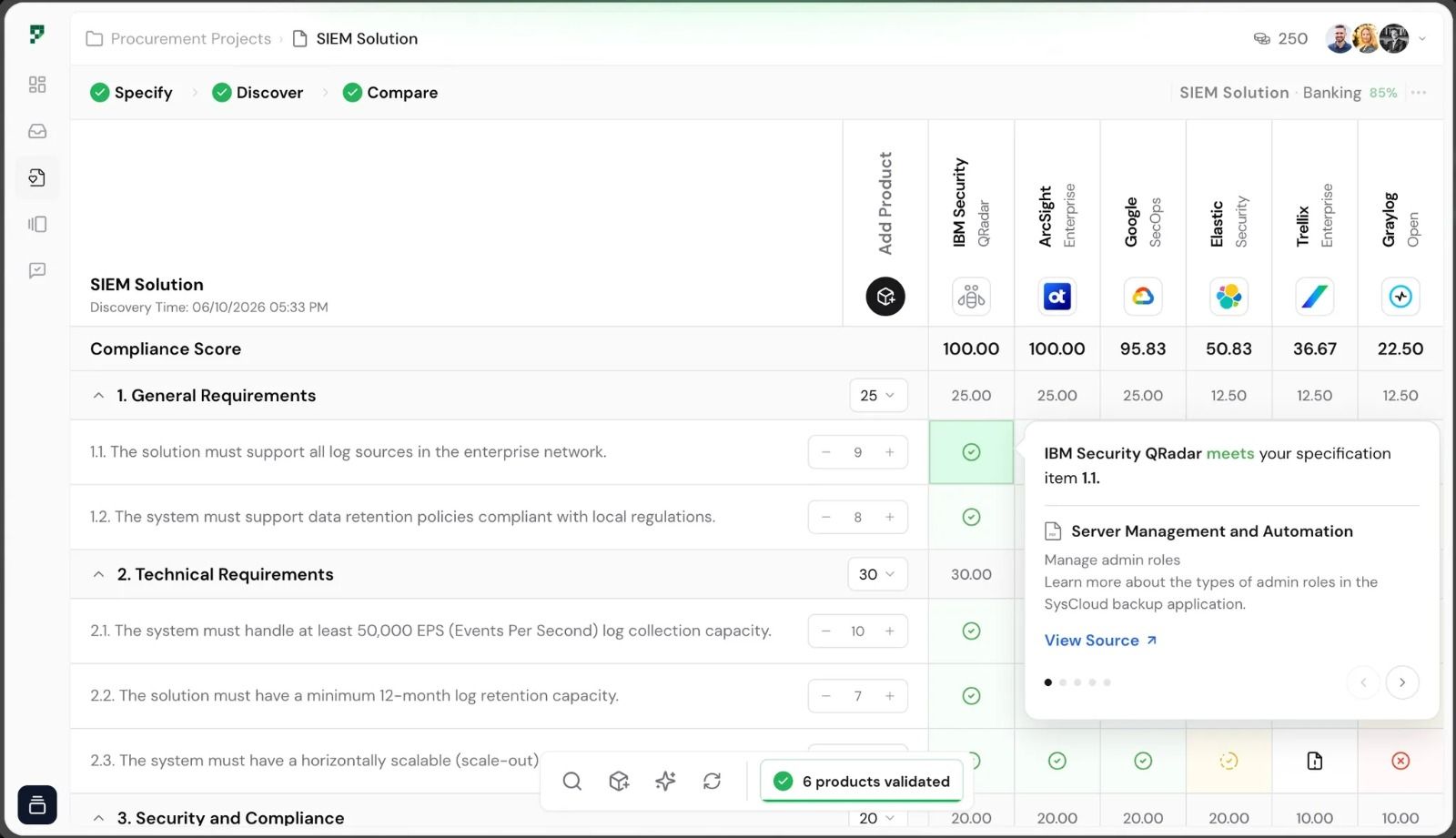Click the ArcSight Enterprise logo

[1057, 297]
